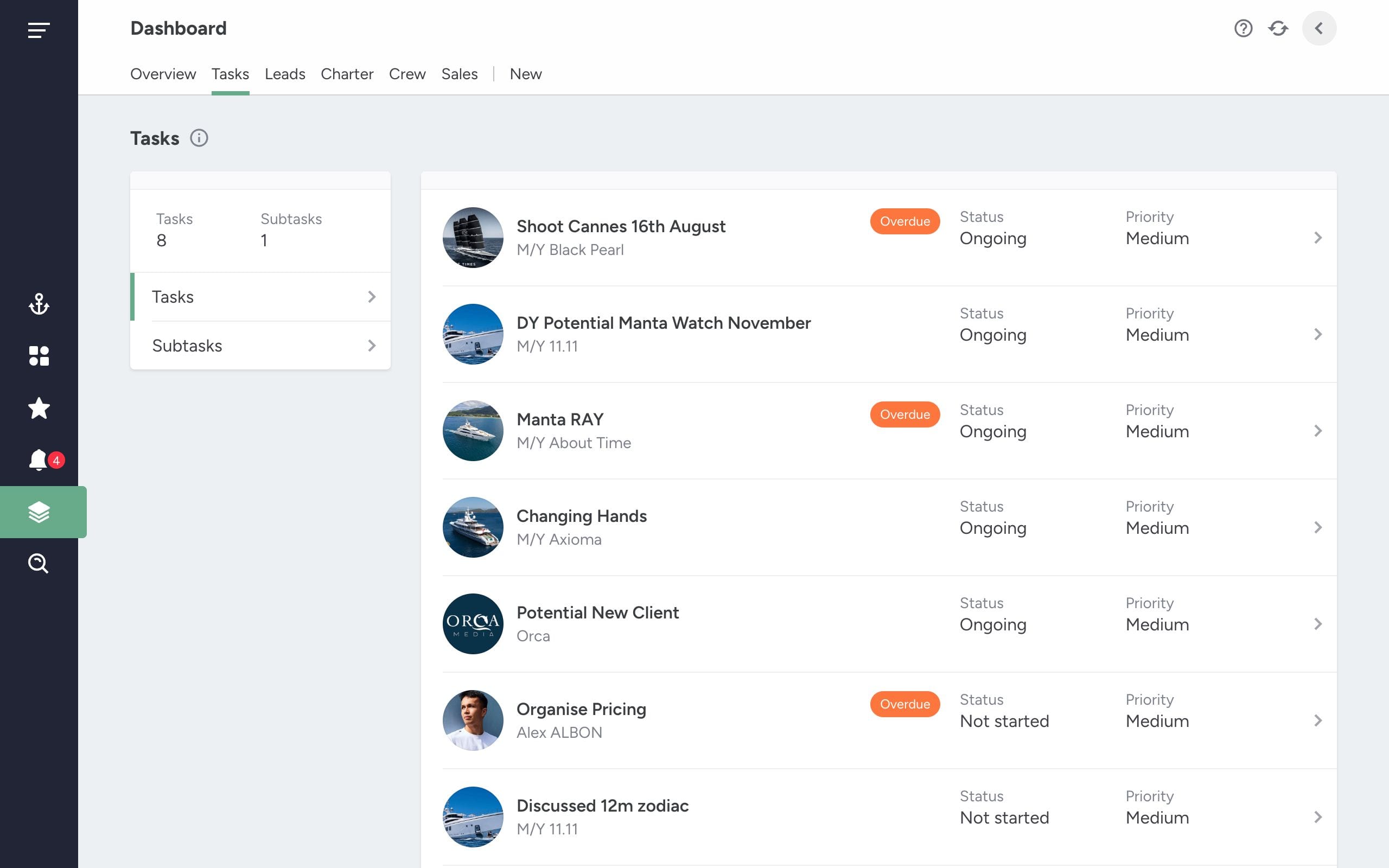Click the layers stack sidebar icon
The image size is (1389, 868).
[39, 512]
